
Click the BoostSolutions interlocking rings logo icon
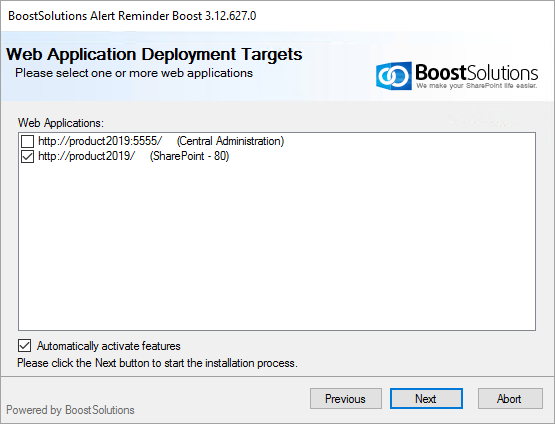point(394,76)
